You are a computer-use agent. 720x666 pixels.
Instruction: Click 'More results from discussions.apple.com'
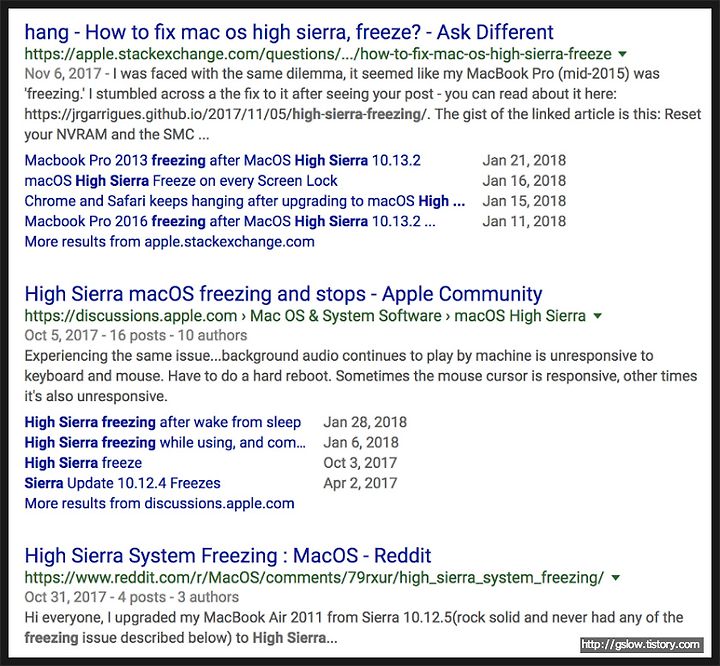click(159, 503)
